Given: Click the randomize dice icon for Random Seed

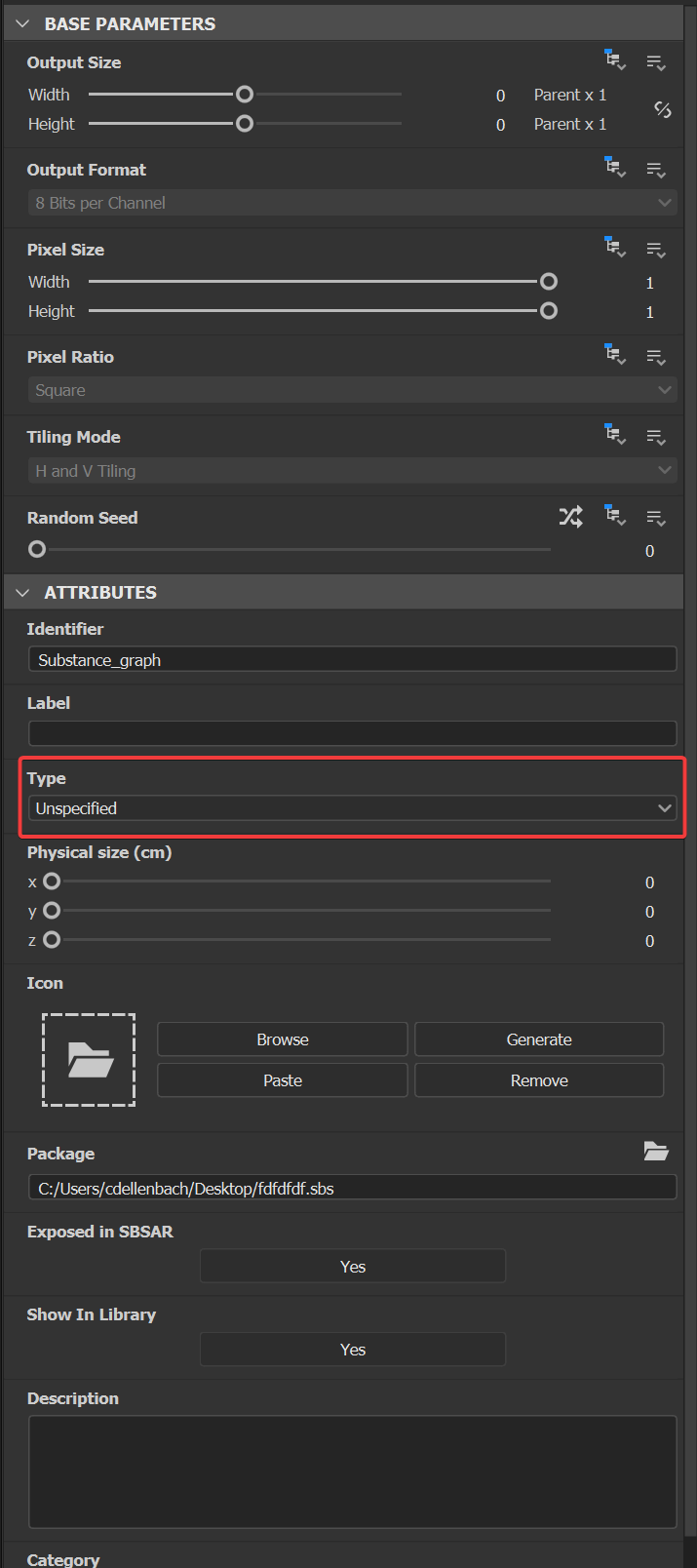Looking at the screenshot, I should click(570, 516).
